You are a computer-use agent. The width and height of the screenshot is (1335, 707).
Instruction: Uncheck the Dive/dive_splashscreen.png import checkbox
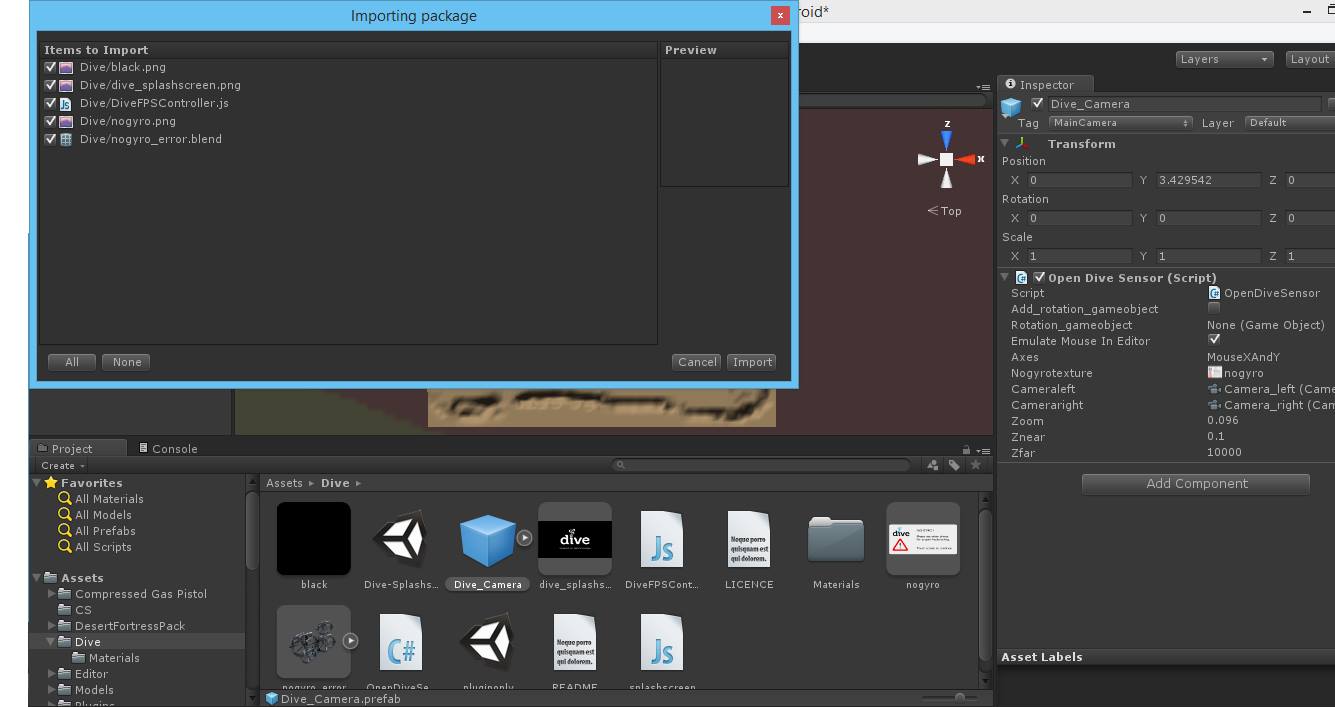tap(50, 85)
